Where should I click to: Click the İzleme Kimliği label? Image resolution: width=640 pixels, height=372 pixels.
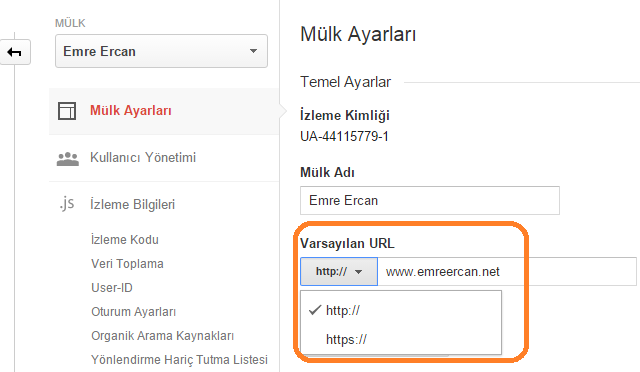(345, 115)
